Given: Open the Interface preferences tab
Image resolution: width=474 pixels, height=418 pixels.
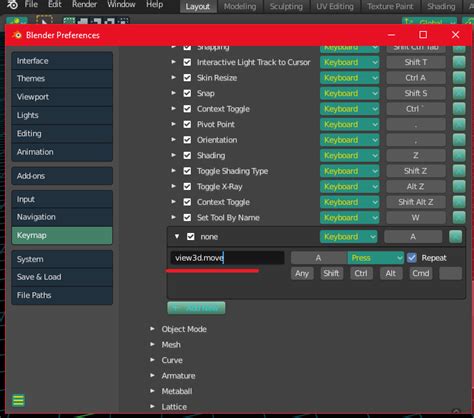Looking at the screenshot, I should point(62,61).
